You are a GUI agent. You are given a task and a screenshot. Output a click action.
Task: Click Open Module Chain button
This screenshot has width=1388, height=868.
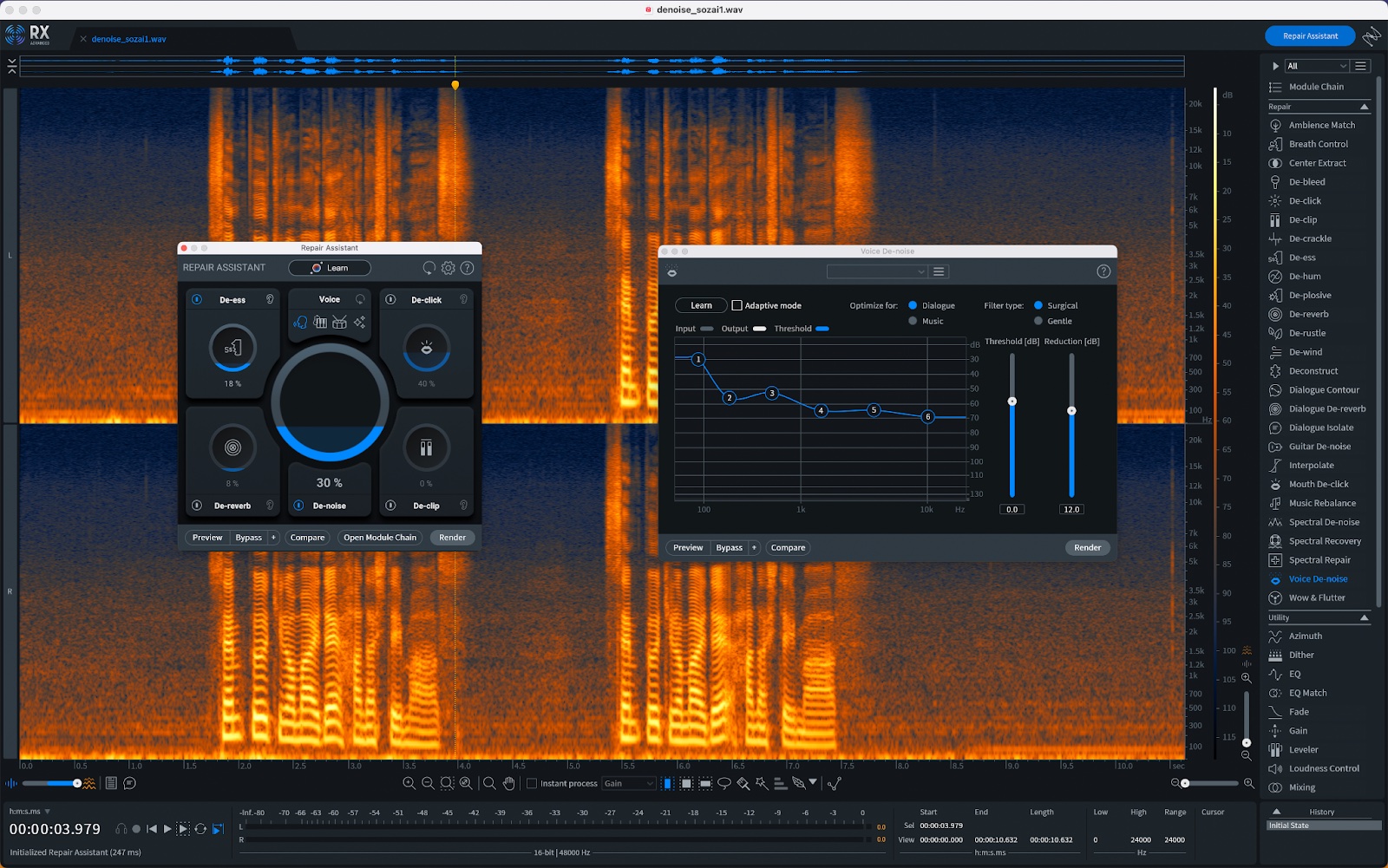pyautogui.click(x=380, y=538)
